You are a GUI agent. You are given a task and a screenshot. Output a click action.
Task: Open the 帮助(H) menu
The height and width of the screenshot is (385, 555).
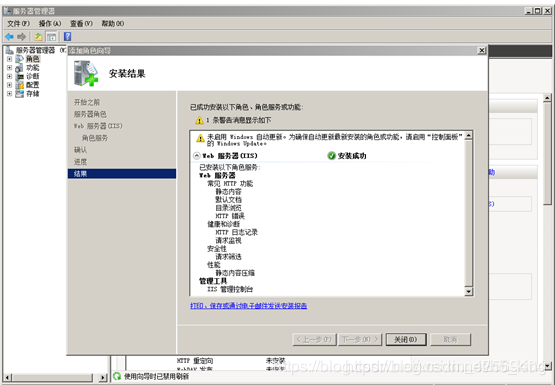(x=113, y=23)
